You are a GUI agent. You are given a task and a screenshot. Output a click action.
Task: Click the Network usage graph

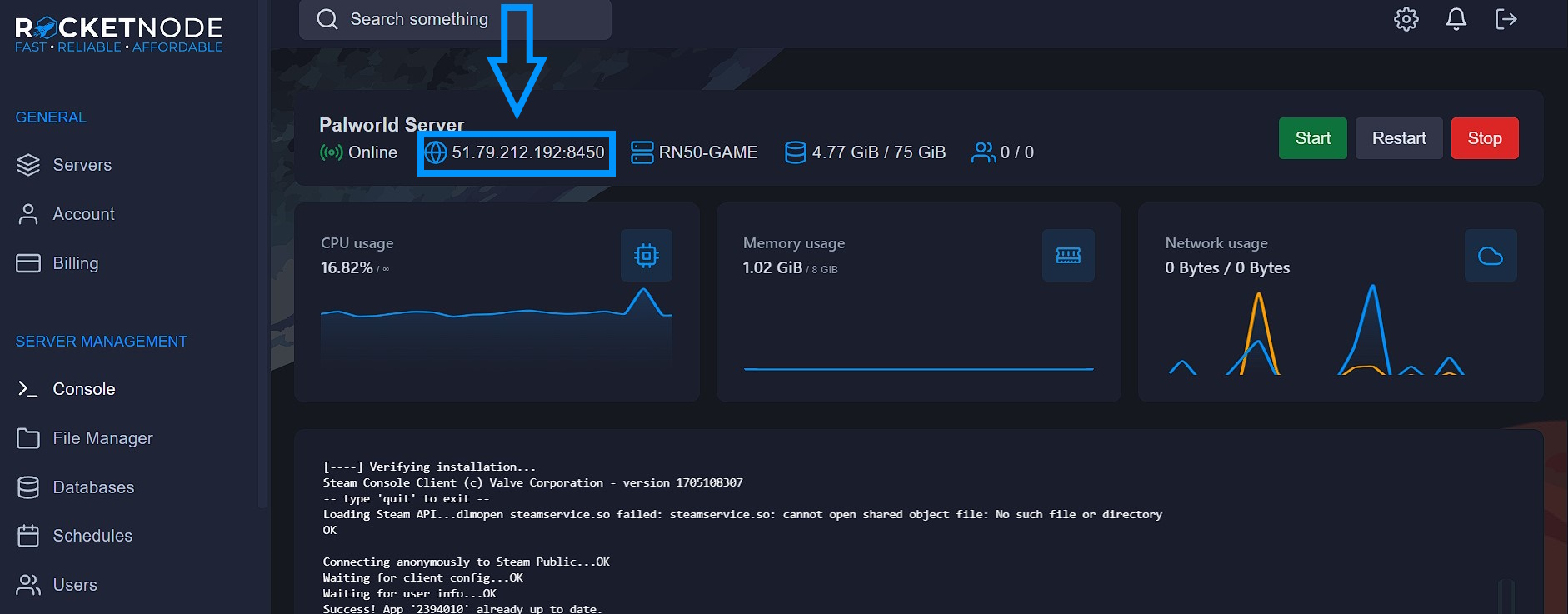(x=1316, y=330)
